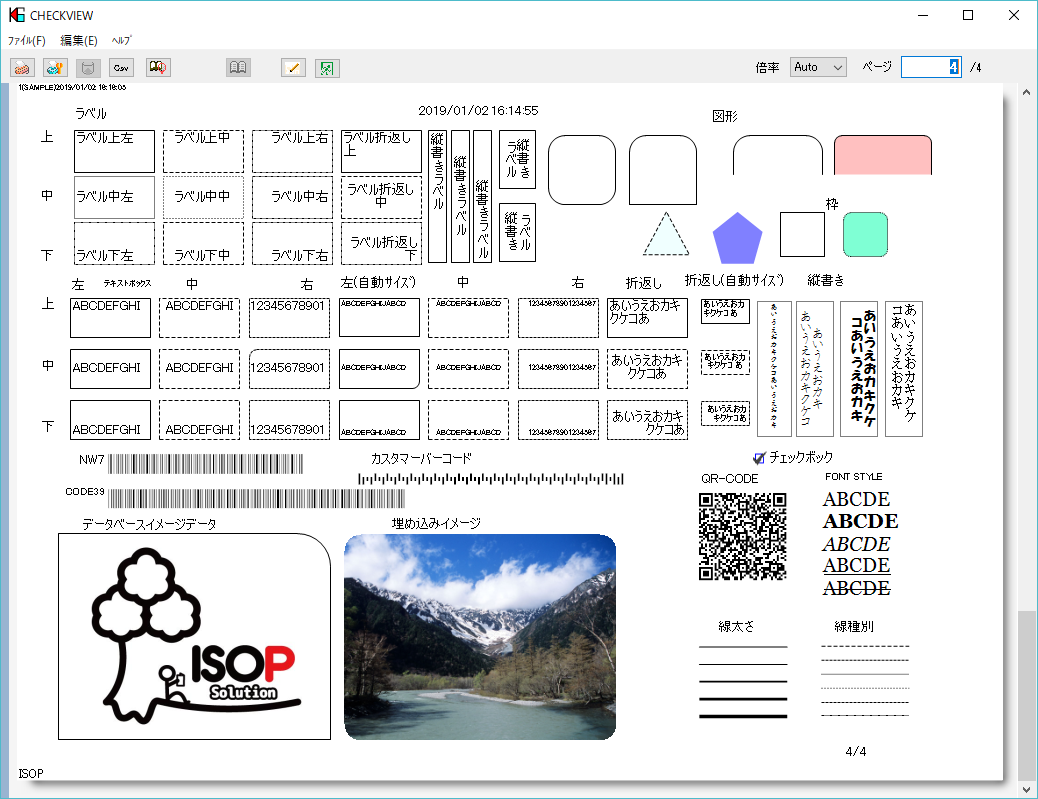Click the vertical scrollbar up arrow
This screenshot has height=799, width=1038.
pyautogui.click(x=1026, y=92)
